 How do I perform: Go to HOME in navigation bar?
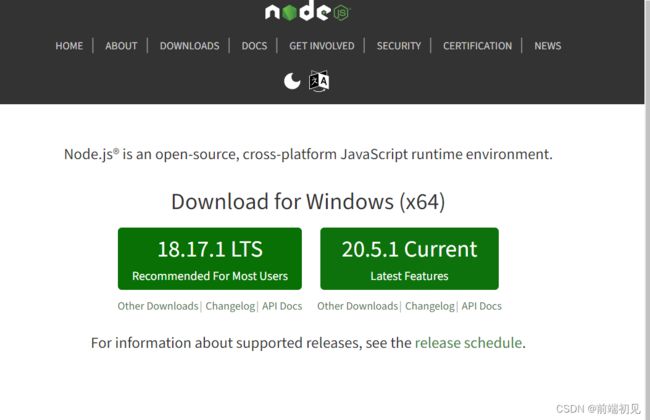click(69, 46)
